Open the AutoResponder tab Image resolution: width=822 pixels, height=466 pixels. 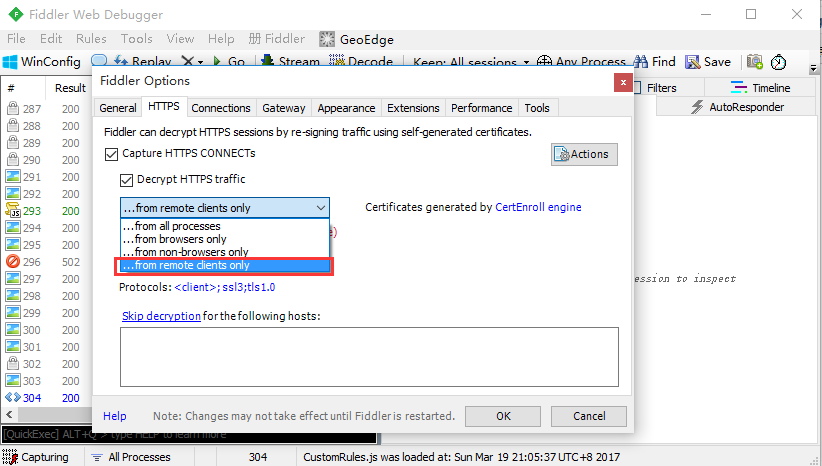pyautogui.click(x=737, y=107)
